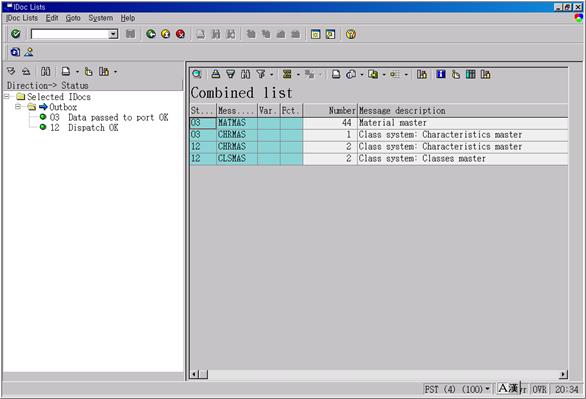The width and height of the screenshot is (586, 399).
Task: Select tree item 12 Dispatch OK
Action: (x=84, y=127)
